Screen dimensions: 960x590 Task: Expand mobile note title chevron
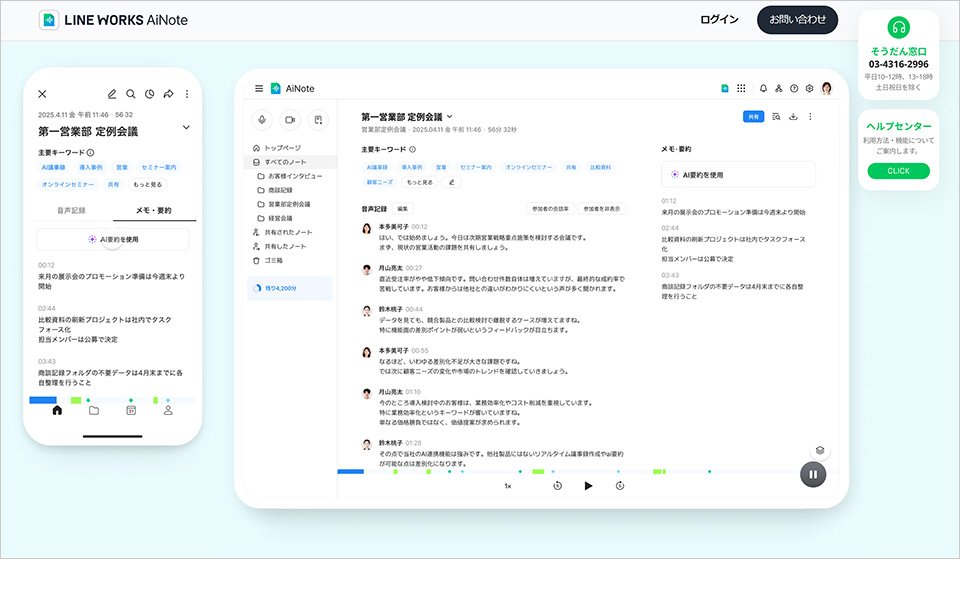tap(186, 127)
